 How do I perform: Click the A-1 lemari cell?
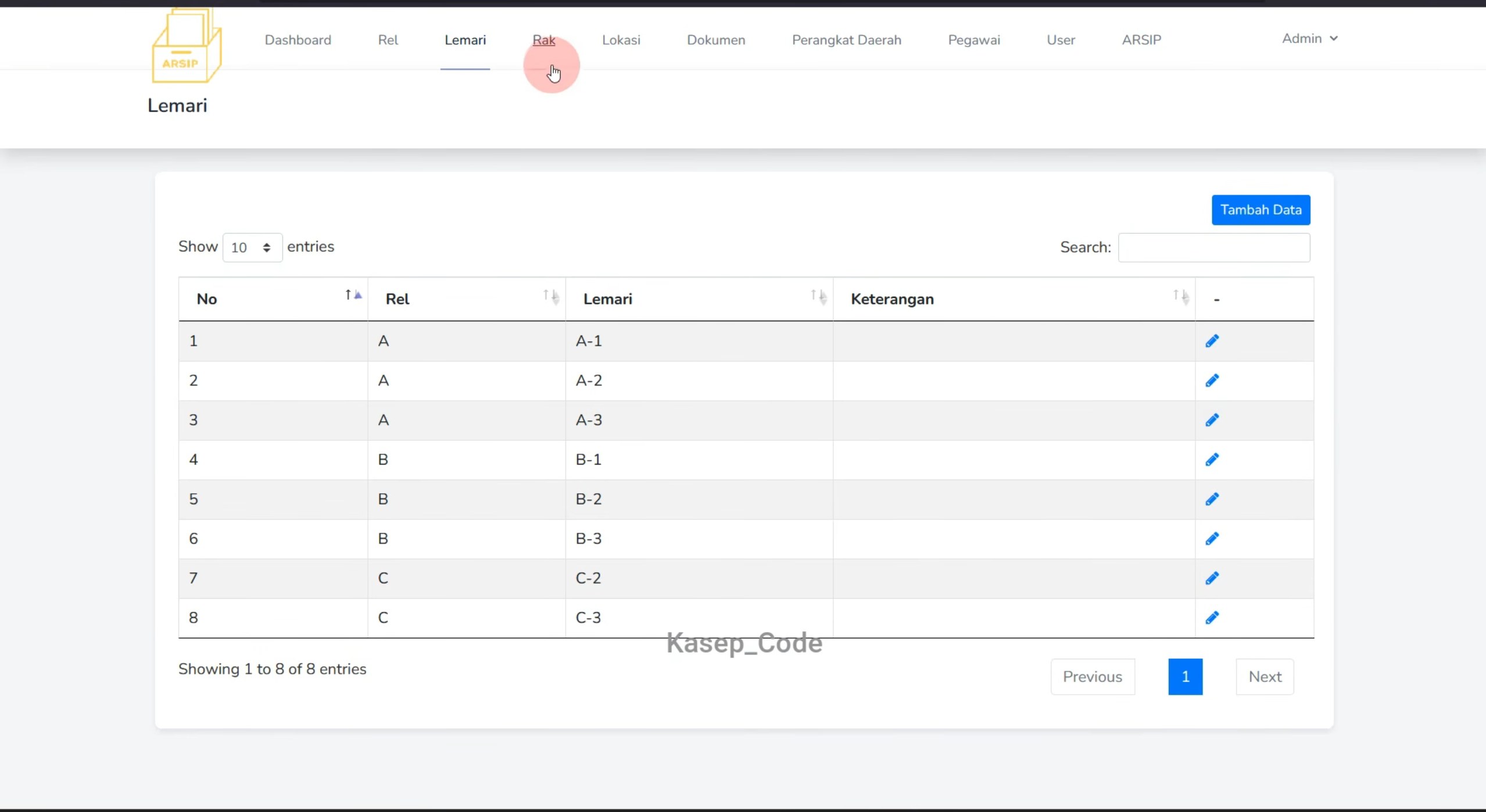point(699,341)
